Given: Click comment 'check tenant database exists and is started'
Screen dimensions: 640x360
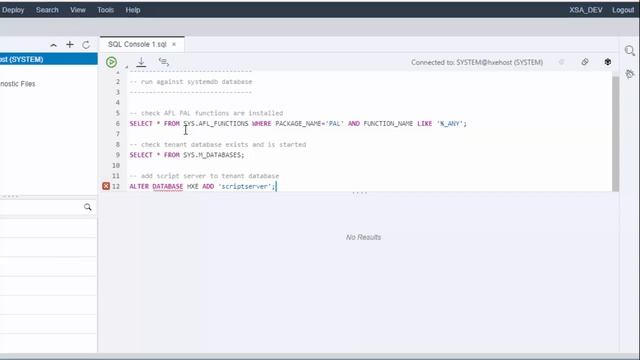Looking at the screenshot, I should 218,144.
